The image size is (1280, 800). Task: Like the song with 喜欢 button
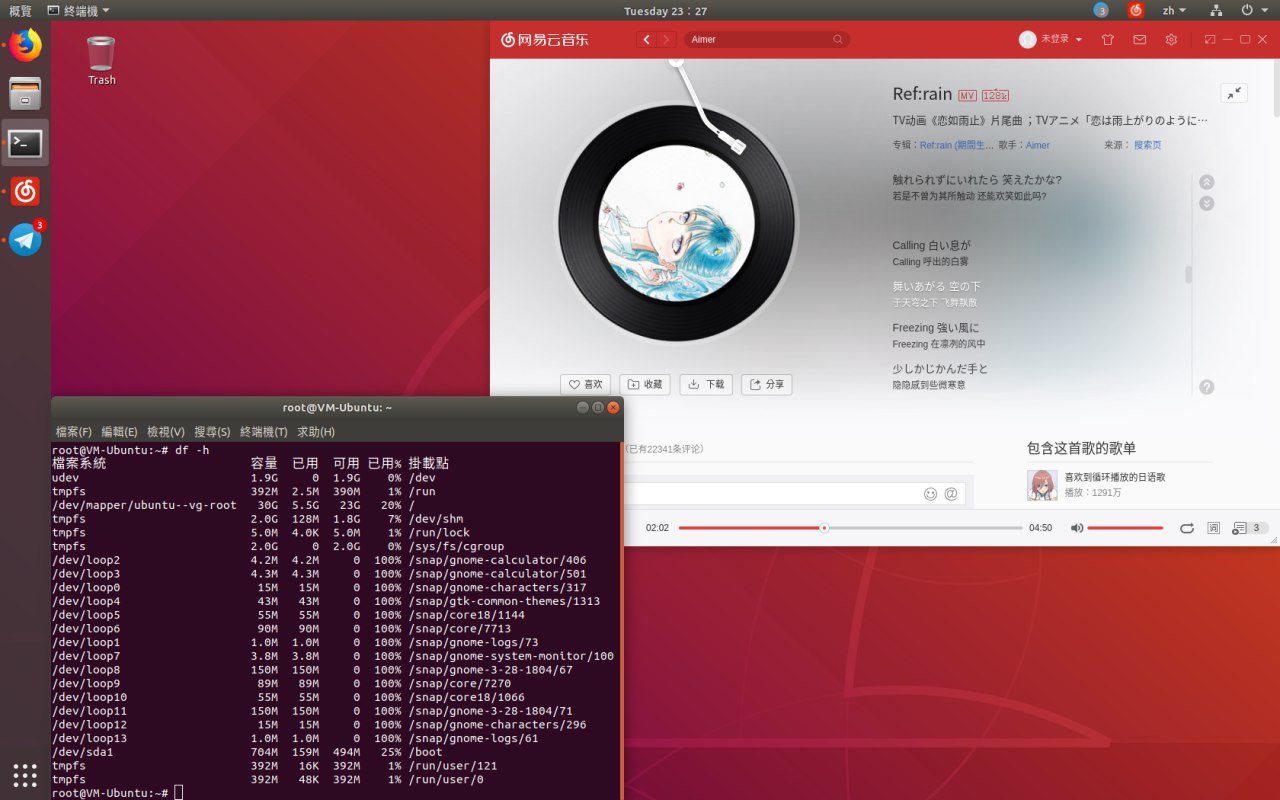pos(586,384)
